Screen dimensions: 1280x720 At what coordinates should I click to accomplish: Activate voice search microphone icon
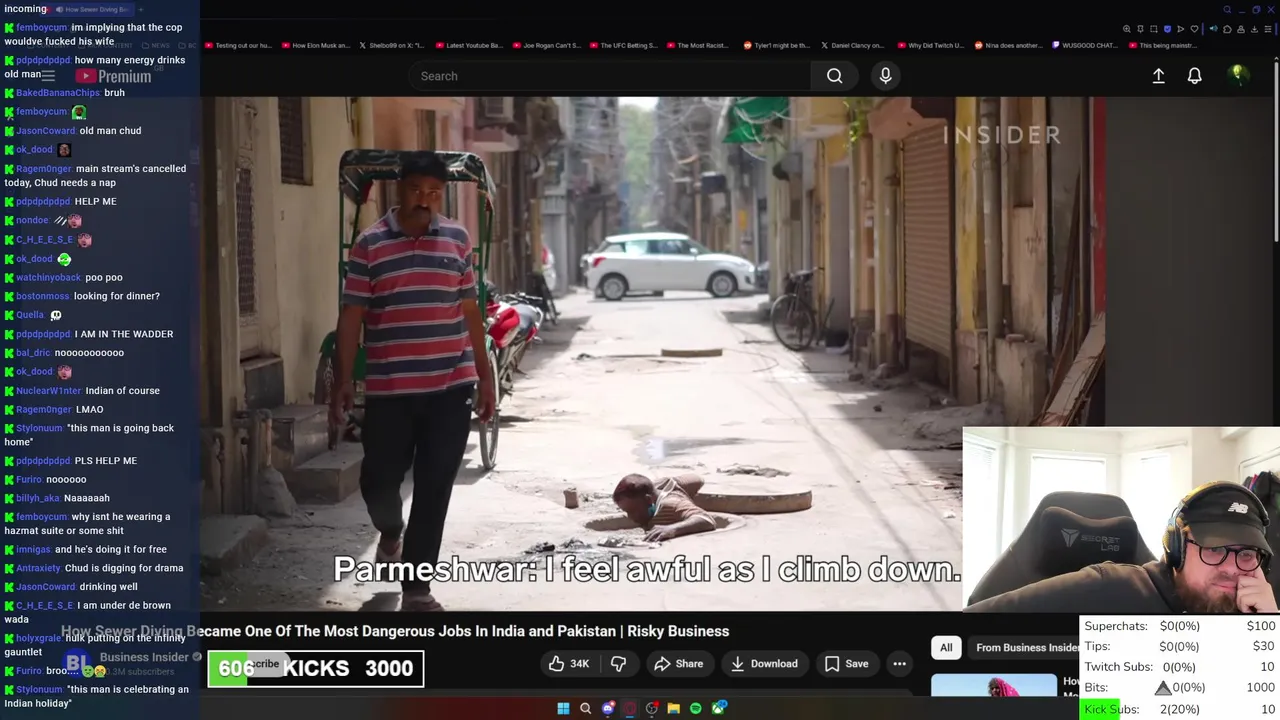(885, 76)
